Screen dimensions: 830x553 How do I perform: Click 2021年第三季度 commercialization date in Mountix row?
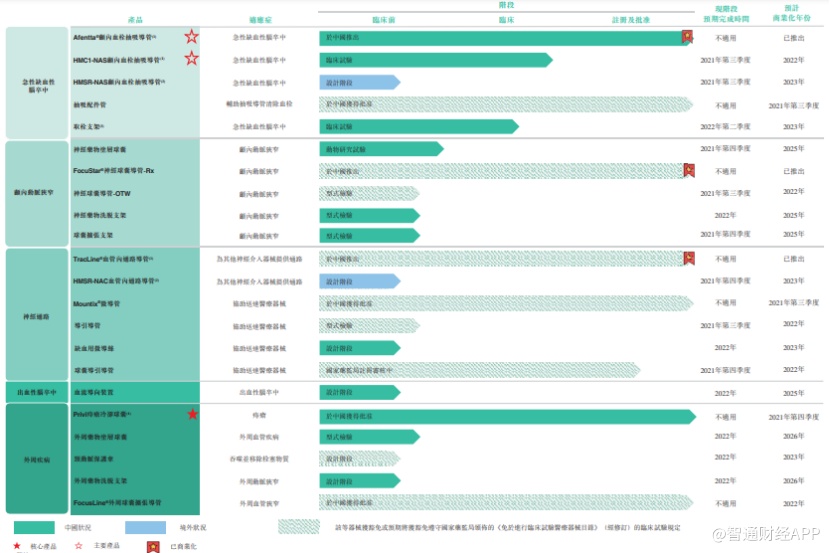(x=793, y=303)
